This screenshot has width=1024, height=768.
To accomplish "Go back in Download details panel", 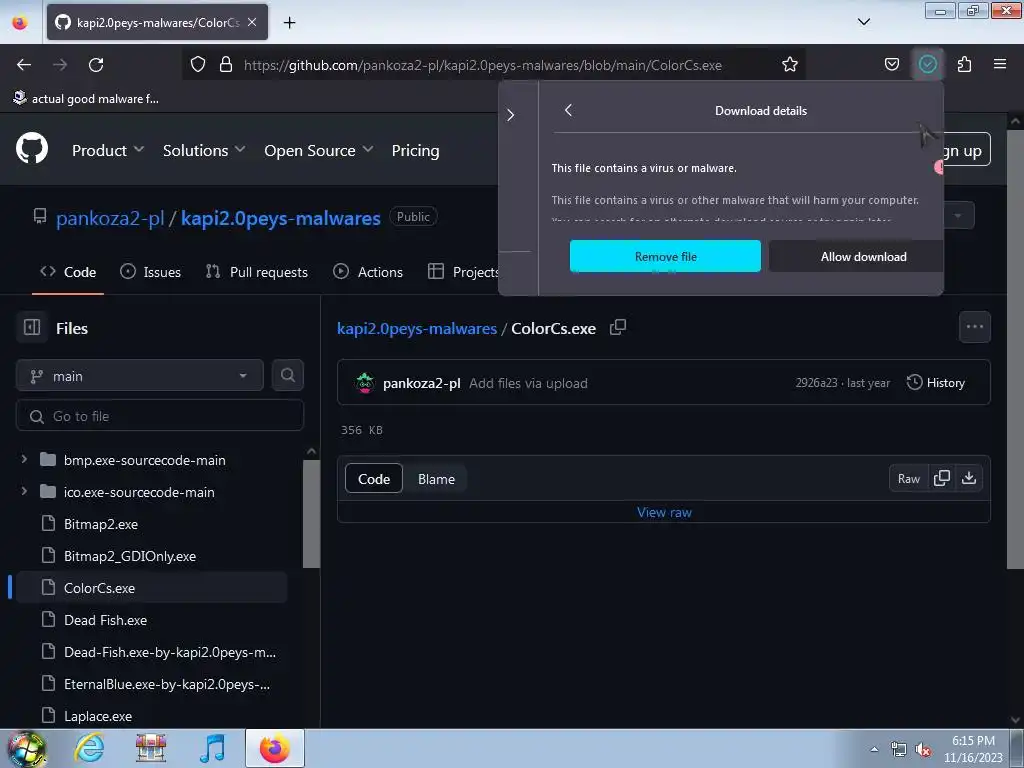I will [x=568, y=110].
